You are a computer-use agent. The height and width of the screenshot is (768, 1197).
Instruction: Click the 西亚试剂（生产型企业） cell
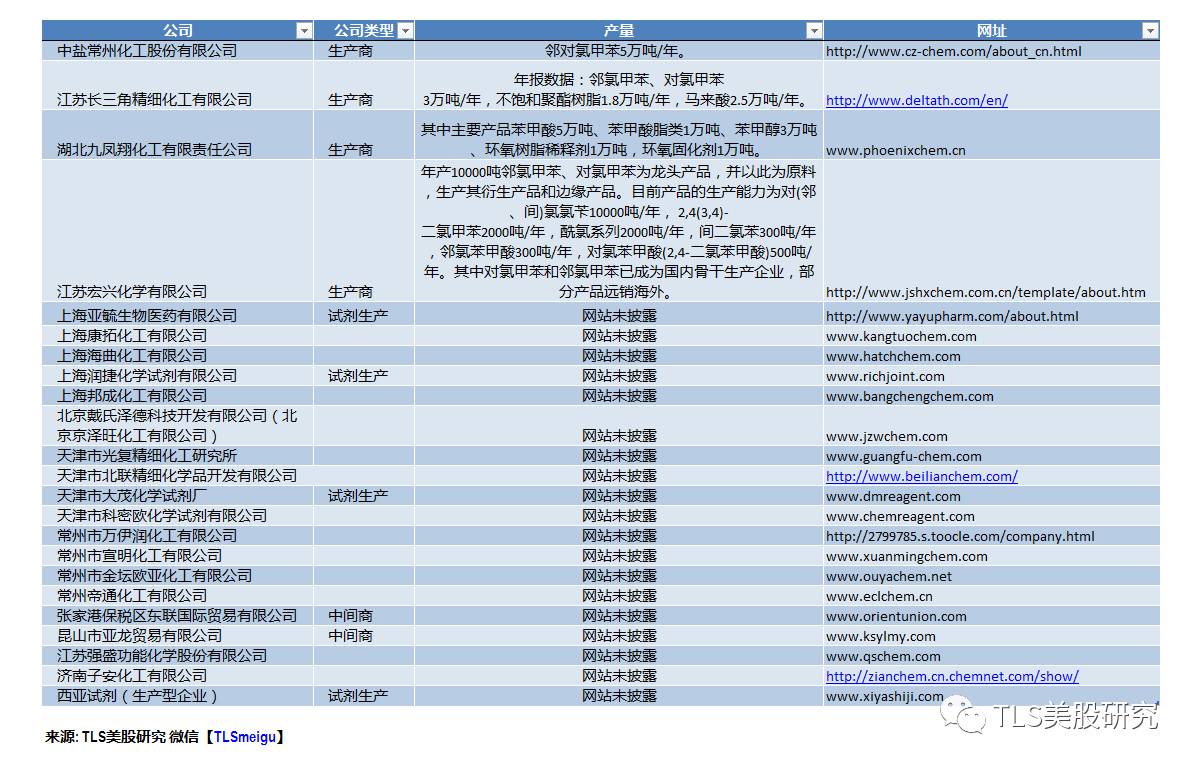pyautogui.click(x=137, y=696)
